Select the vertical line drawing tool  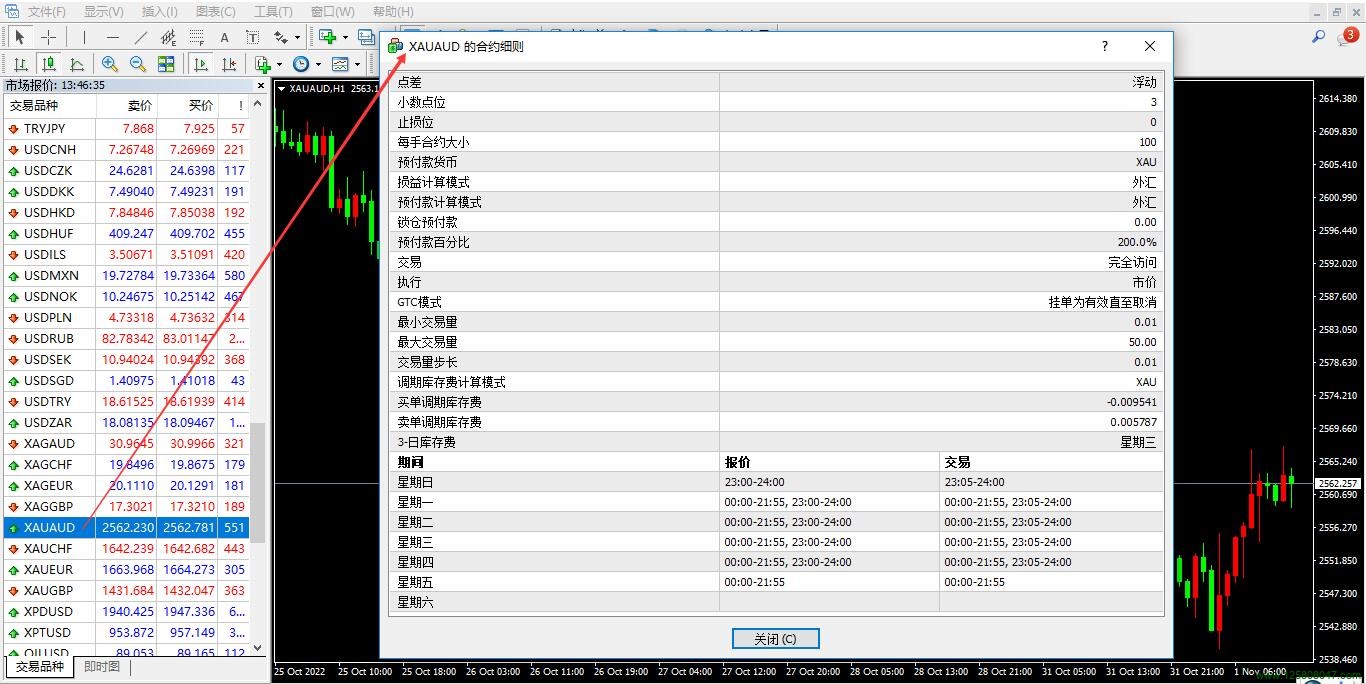[84, 37]
